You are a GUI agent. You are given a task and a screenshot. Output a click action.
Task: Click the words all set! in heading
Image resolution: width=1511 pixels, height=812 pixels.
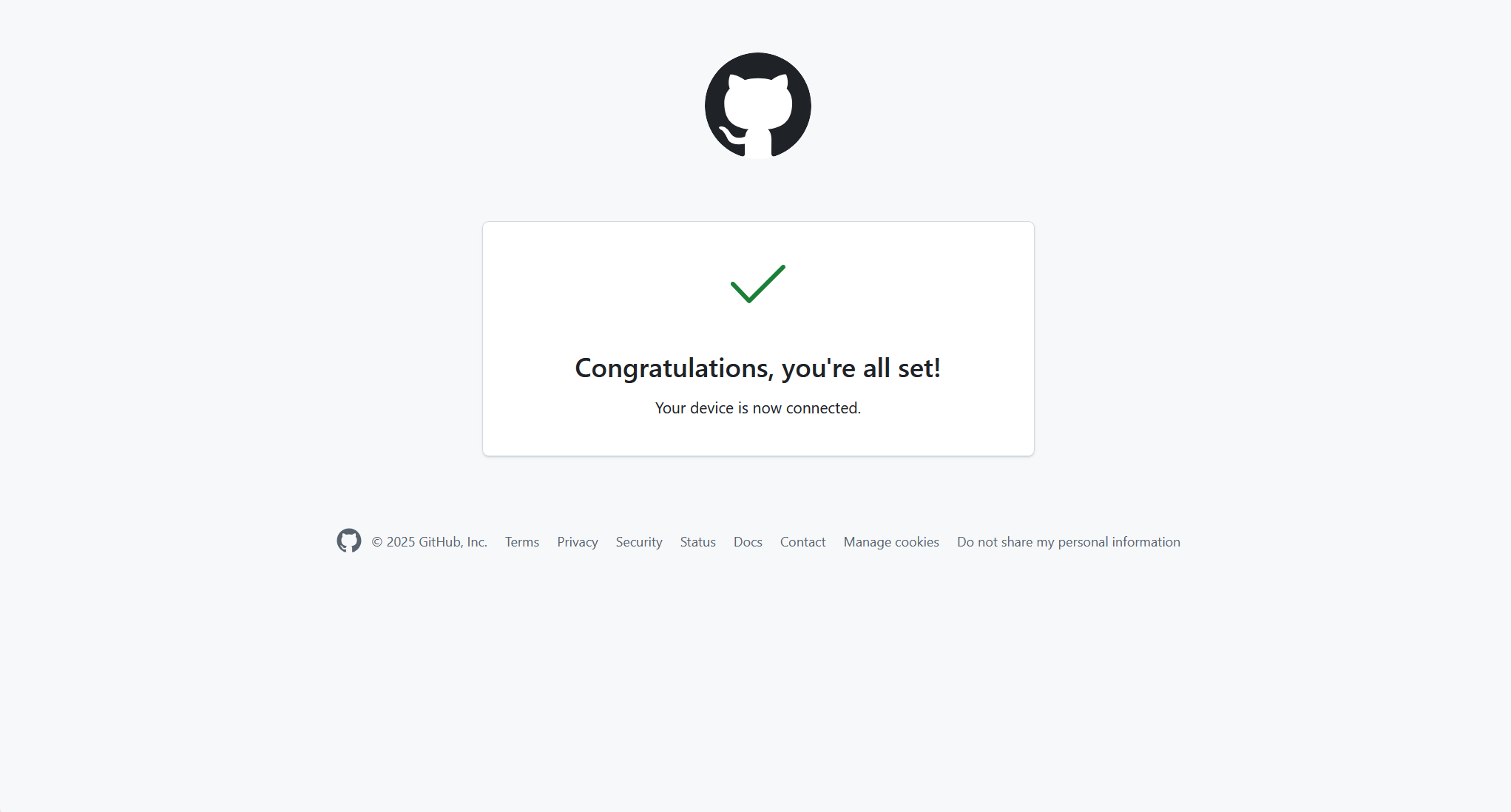click(x=902, y=368)
